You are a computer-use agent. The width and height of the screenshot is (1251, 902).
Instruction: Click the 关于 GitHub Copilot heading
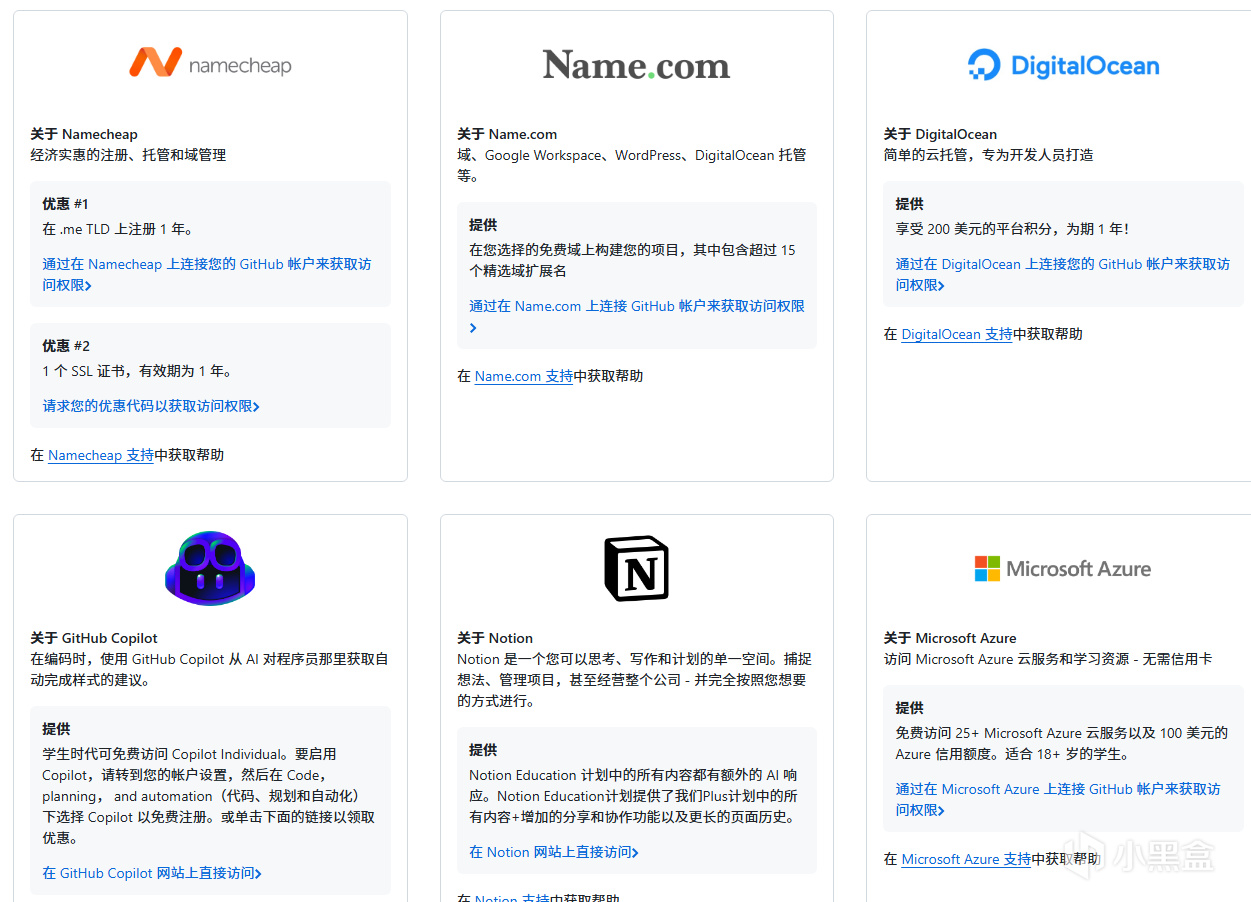(94, 638)
